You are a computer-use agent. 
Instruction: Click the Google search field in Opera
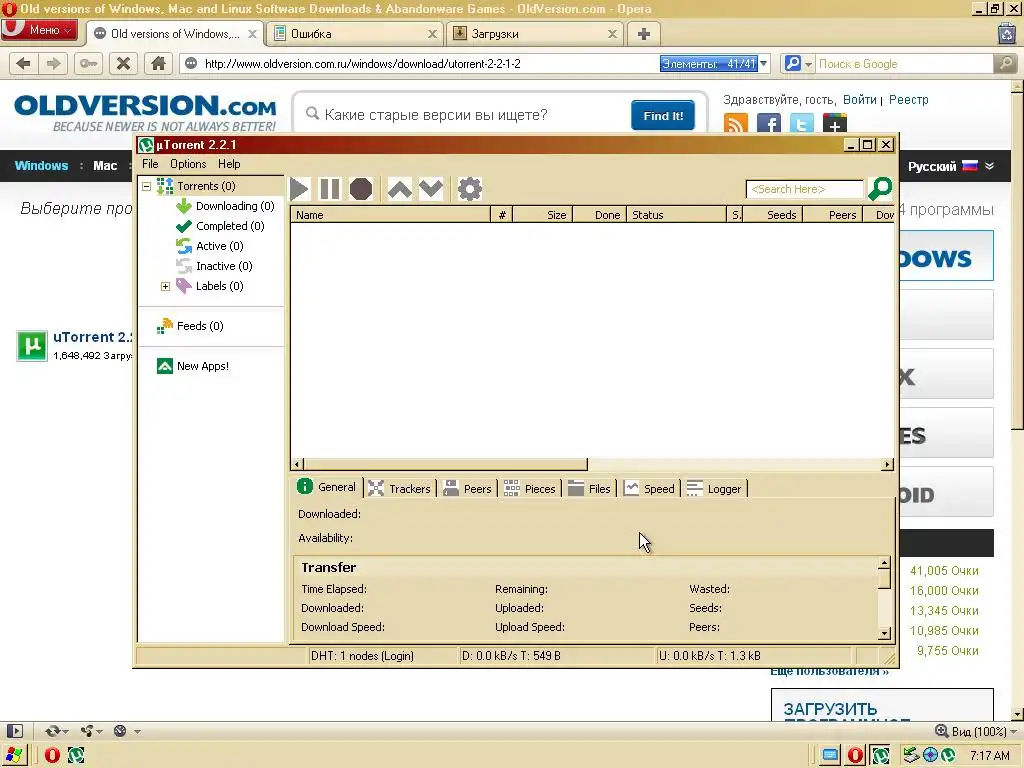point(904,64)
